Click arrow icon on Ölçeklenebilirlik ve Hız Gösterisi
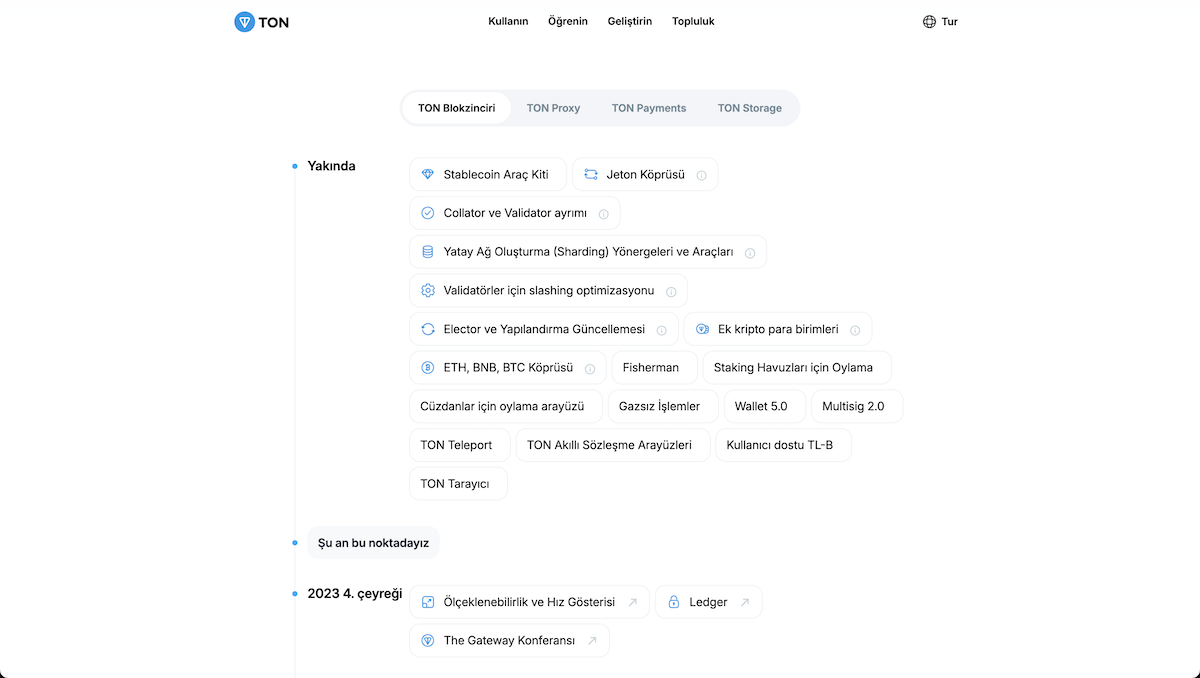Viewport: 1200px width, 678px height. click(x=632, y=602)
